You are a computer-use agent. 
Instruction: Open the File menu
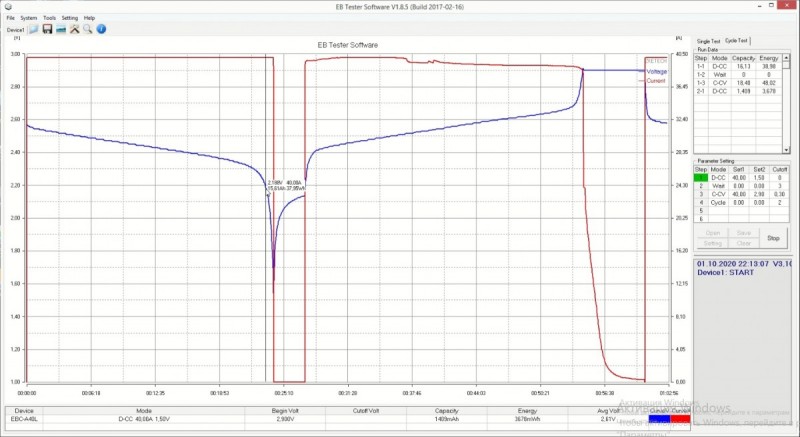(10, 18)
